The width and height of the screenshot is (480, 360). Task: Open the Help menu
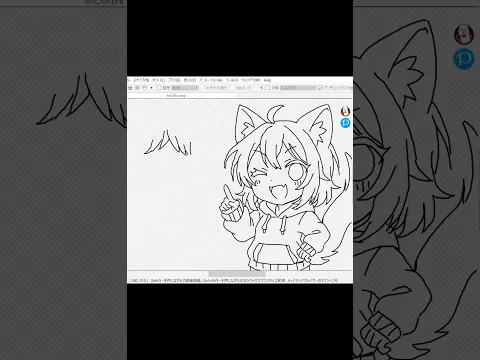click(267, 80)
